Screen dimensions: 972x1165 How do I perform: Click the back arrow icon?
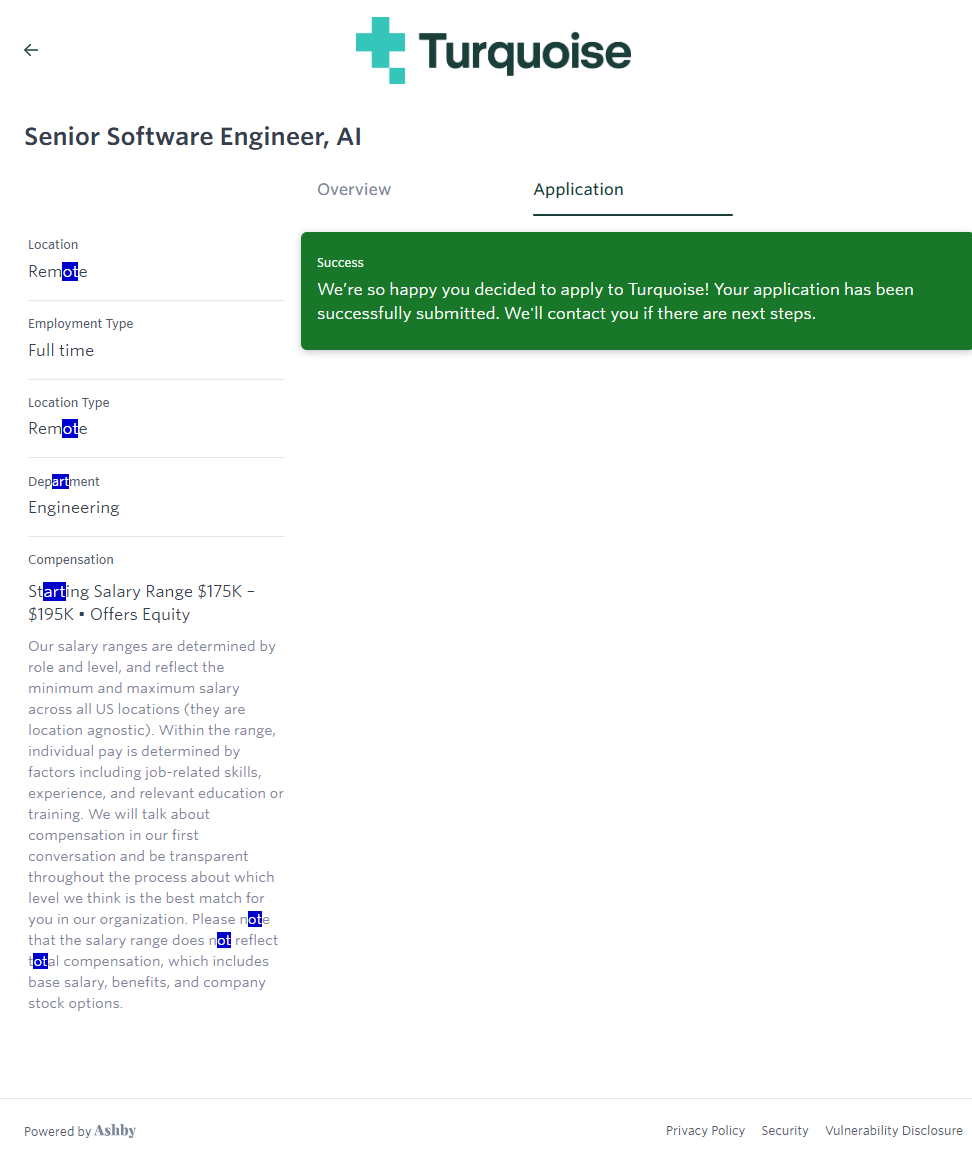(x=31, y=50)
